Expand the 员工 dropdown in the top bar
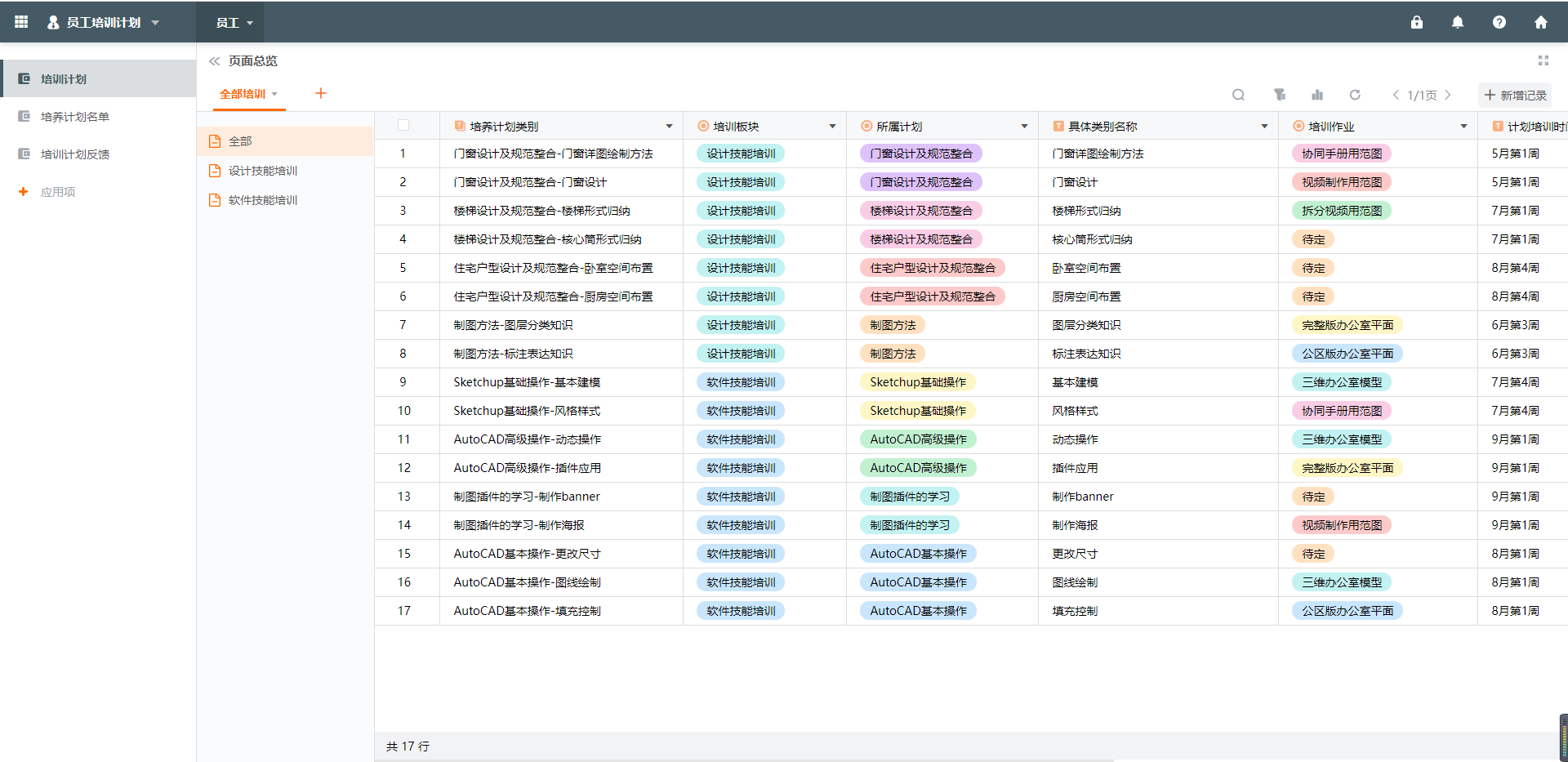Viewport: 1568px width, 762px height. click(233, 22)
